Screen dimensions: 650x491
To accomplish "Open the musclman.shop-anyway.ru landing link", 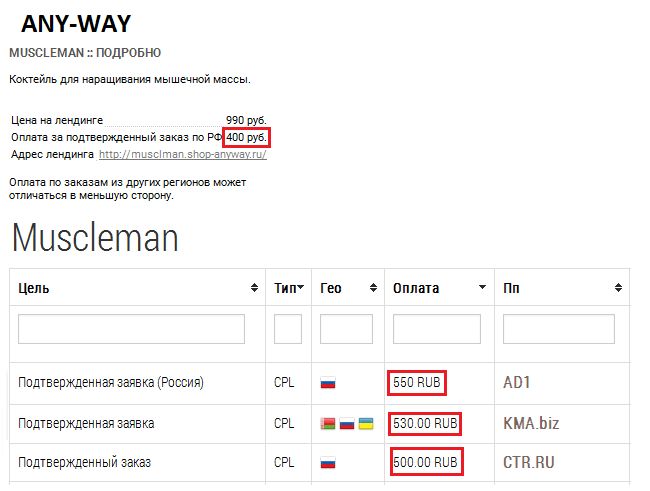I will click(183, 154).
